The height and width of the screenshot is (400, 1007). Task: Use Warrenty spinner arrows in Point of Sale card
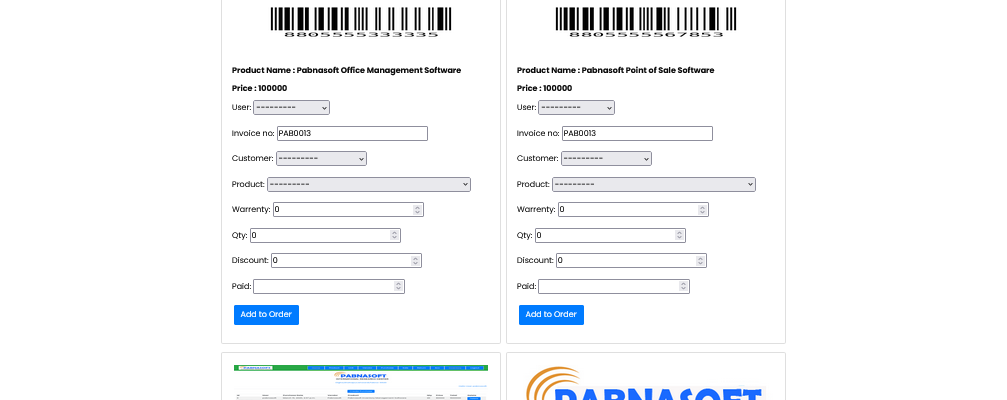[703, 209]
